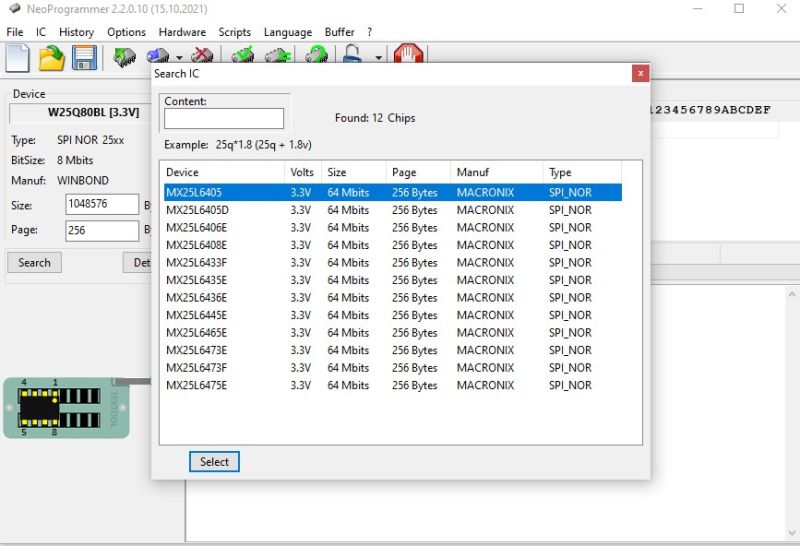Image resolution: width=800 pixels, height=546 pixels.
Task: Select the MX25L6465E row
Action: (393, 333)
